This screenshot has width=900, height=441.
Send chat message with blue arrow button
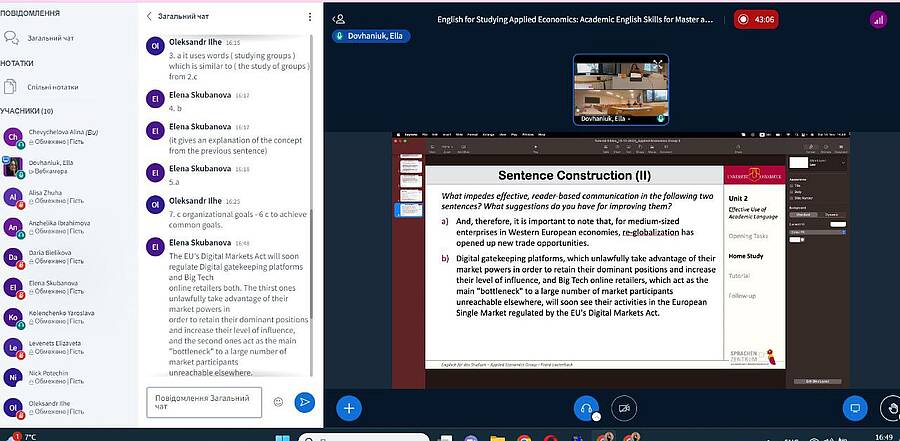click(305, 402)
